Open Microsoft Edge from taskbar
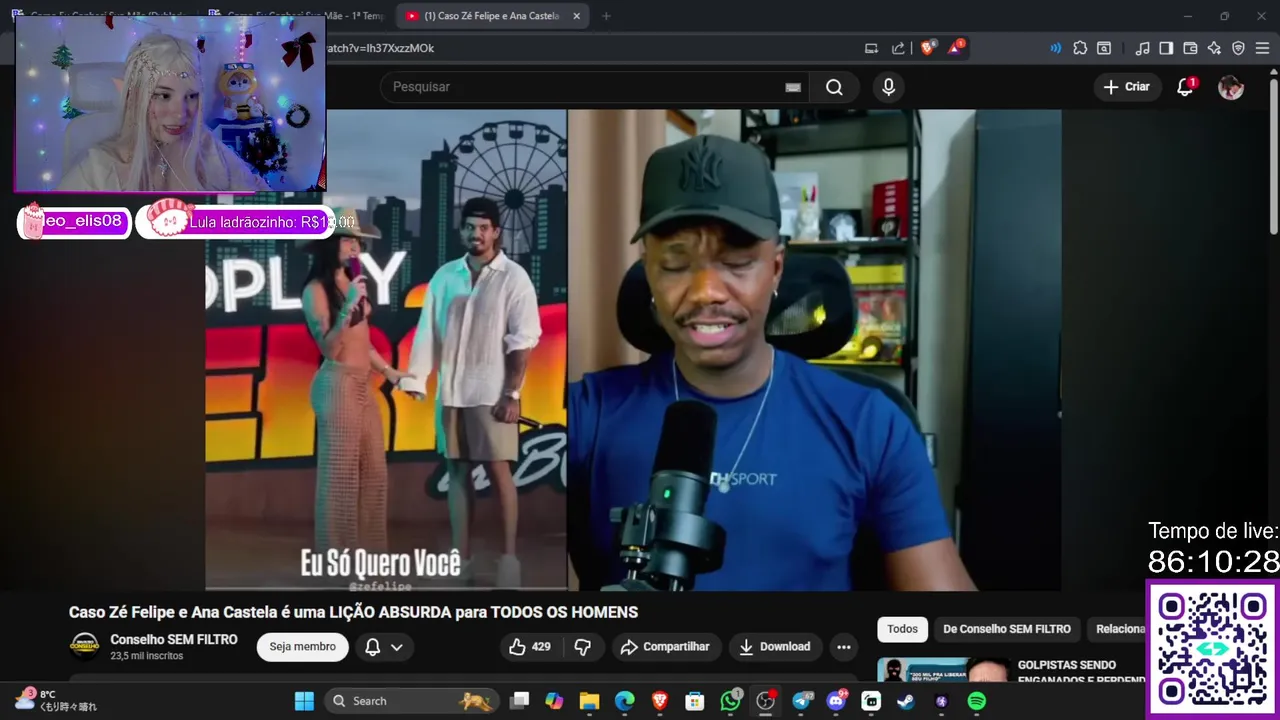This screenshot has width=1280, height=720. (x=624, y=701)
